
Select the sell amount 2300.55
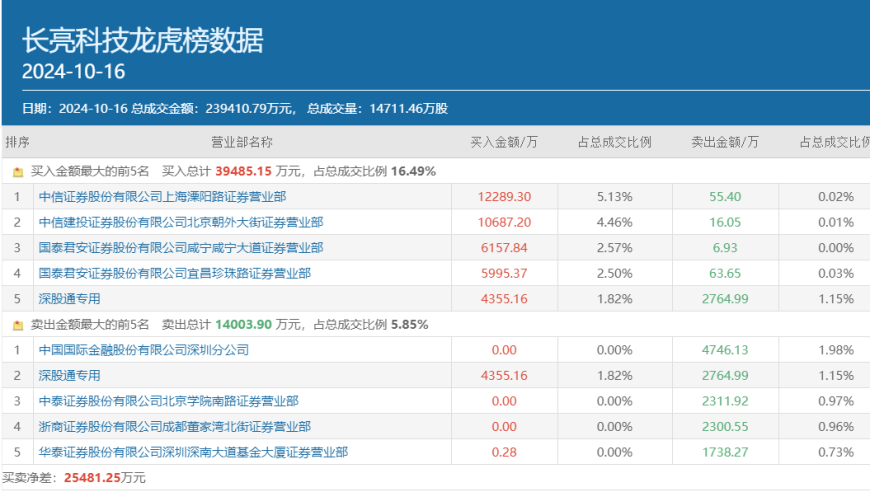(725, 427)
